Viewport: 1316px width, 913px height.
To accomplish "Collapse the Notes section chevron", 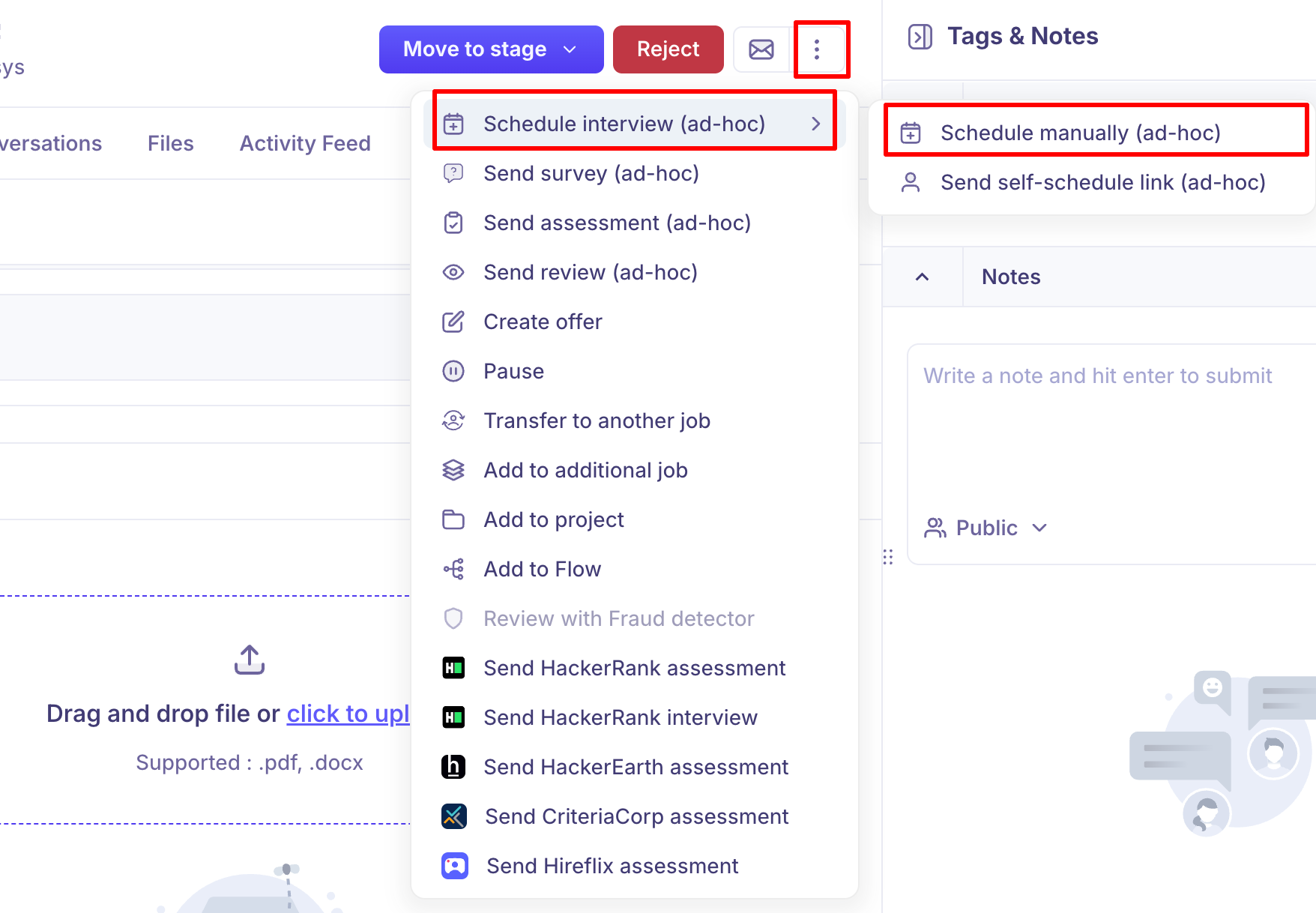I will (x=923, y=277).
